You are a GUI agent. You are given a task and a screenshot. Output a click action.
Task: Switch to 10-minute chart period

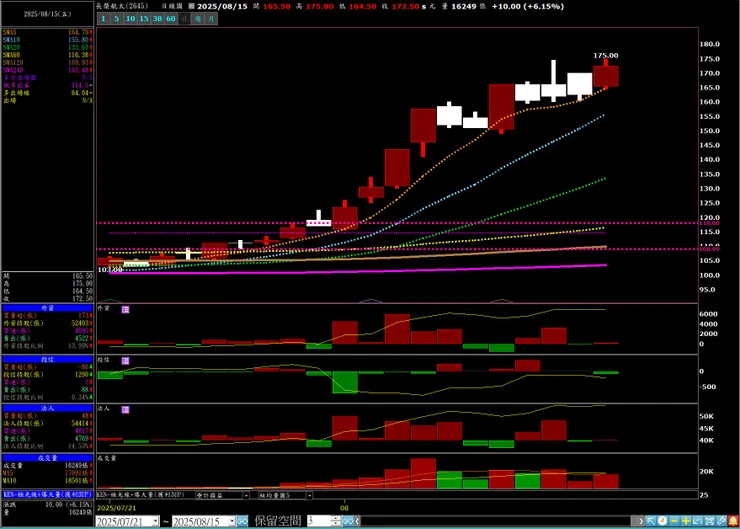pos(130,19)
